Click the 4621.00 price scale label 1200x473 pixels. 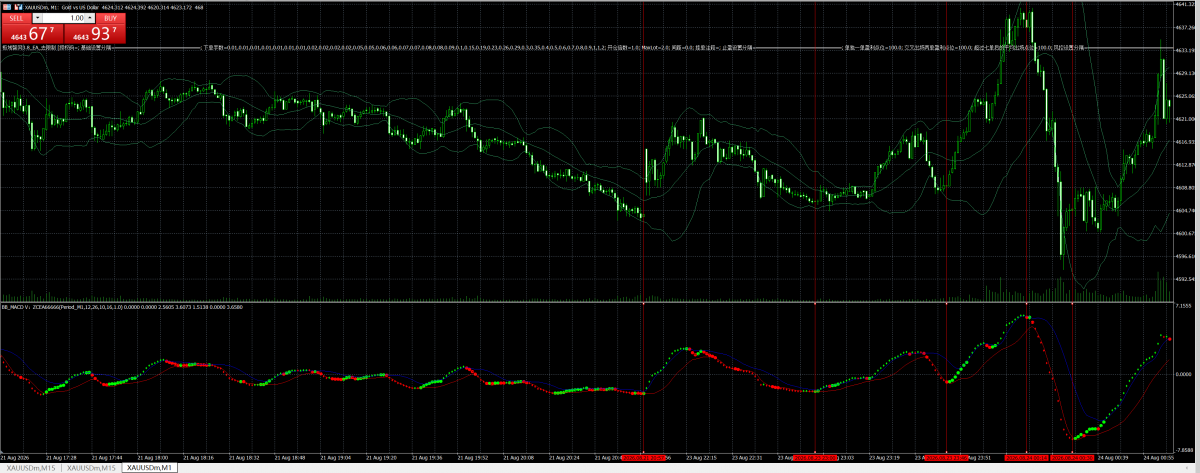1186,119
